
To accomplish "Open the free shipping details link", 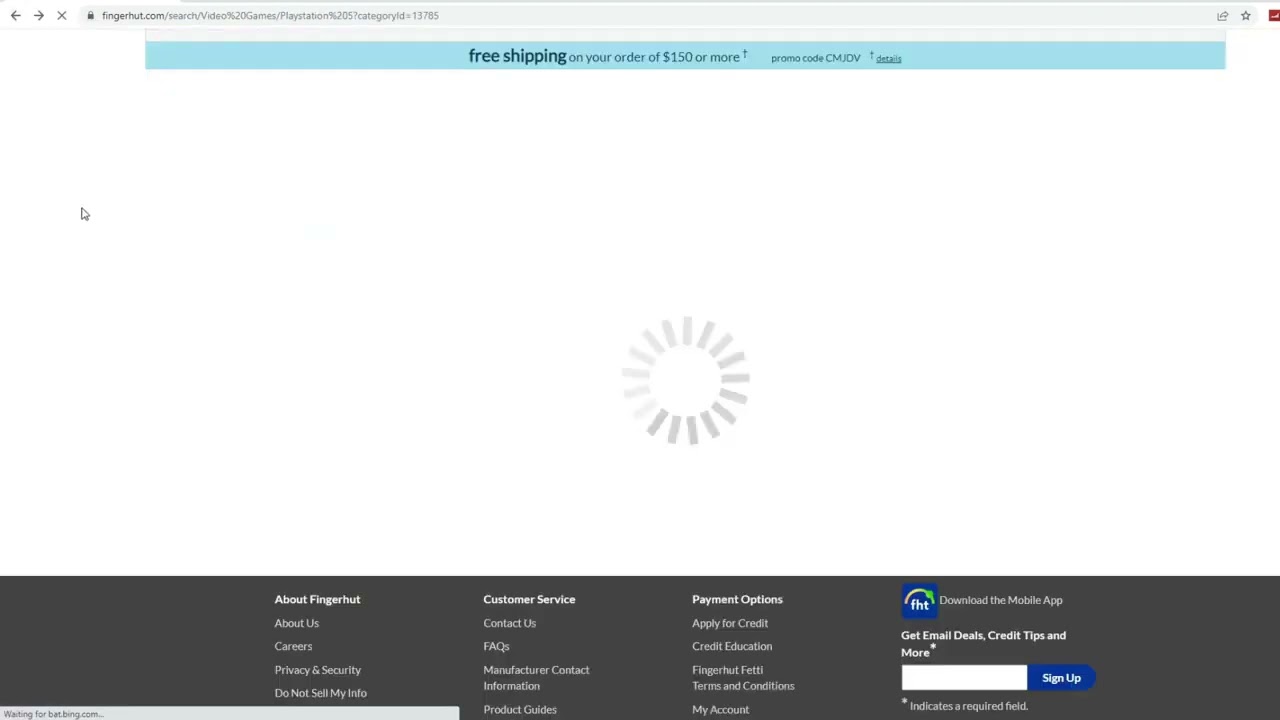I will (x=888, y=58).
